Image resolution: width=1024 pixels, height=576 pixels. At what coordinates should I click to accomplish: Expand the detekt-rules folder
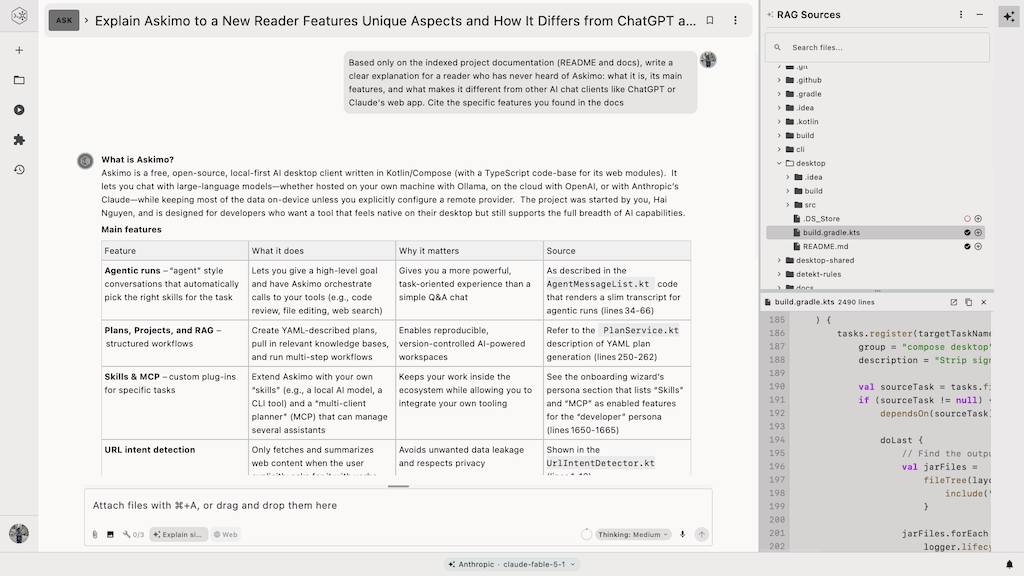pyautogui.click(x=779, y=274)
